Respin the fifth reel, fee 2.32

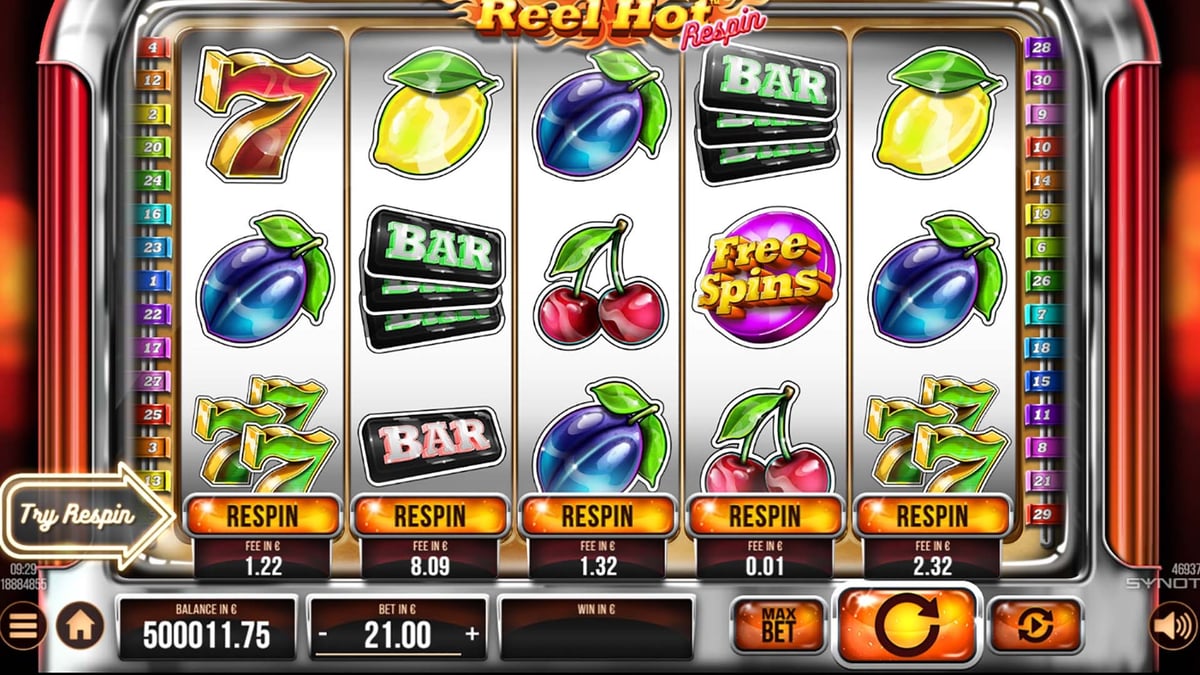[x=932, y=516]
